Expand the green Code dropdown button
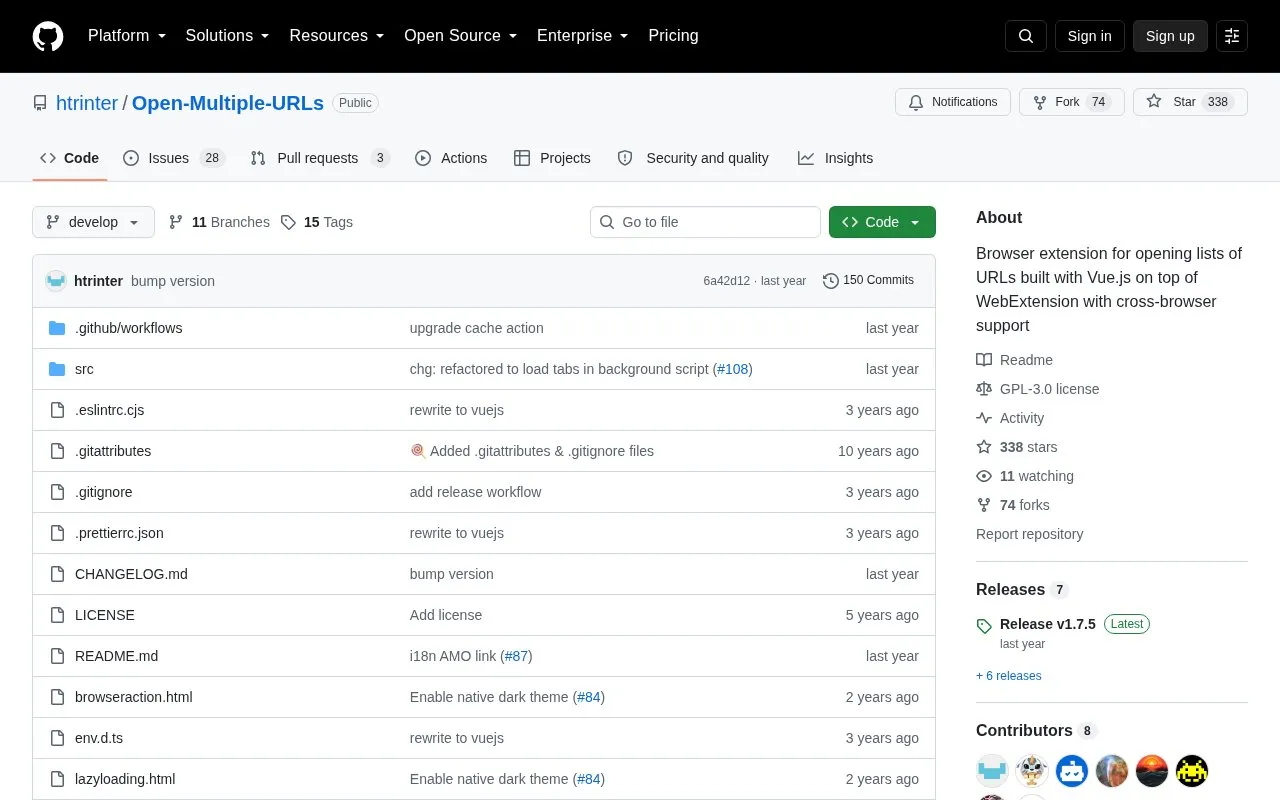This screenshot has height=800, width=1280. click(882, 222)
